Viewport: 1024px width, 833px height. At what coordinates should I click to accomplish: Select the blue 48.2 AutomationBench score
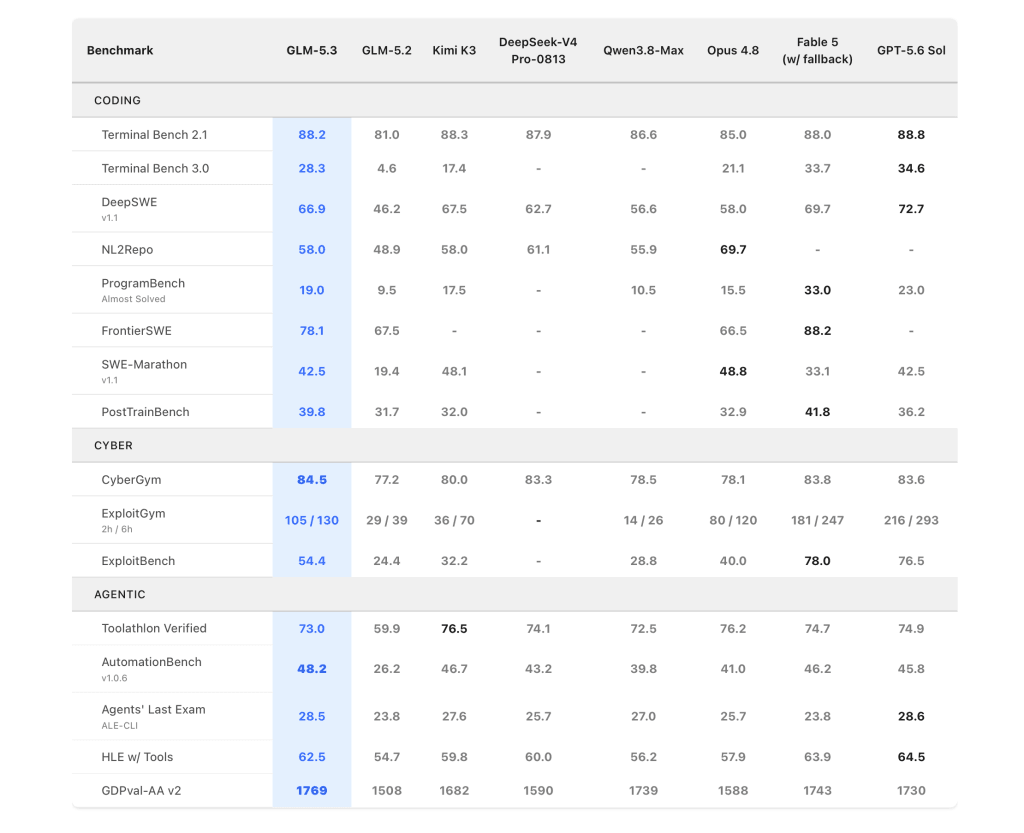(312, 668)
